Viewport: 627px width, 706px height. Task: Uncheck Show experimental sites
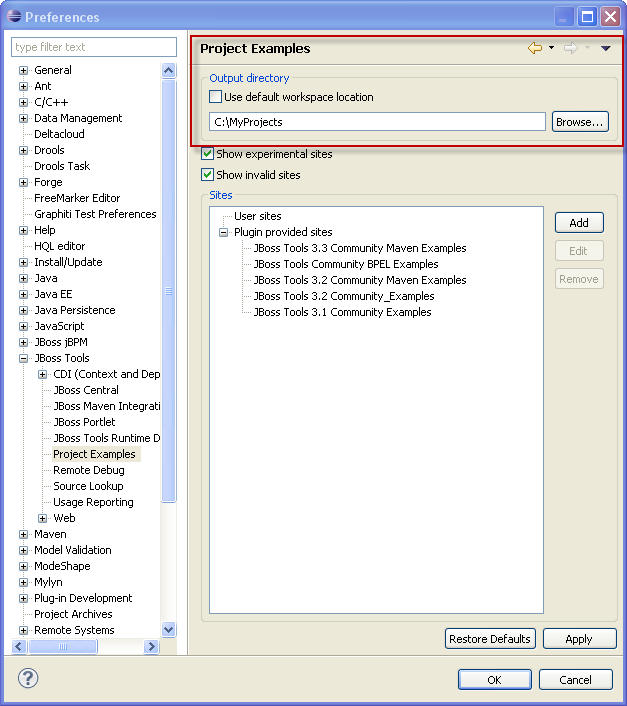[207, 154]
